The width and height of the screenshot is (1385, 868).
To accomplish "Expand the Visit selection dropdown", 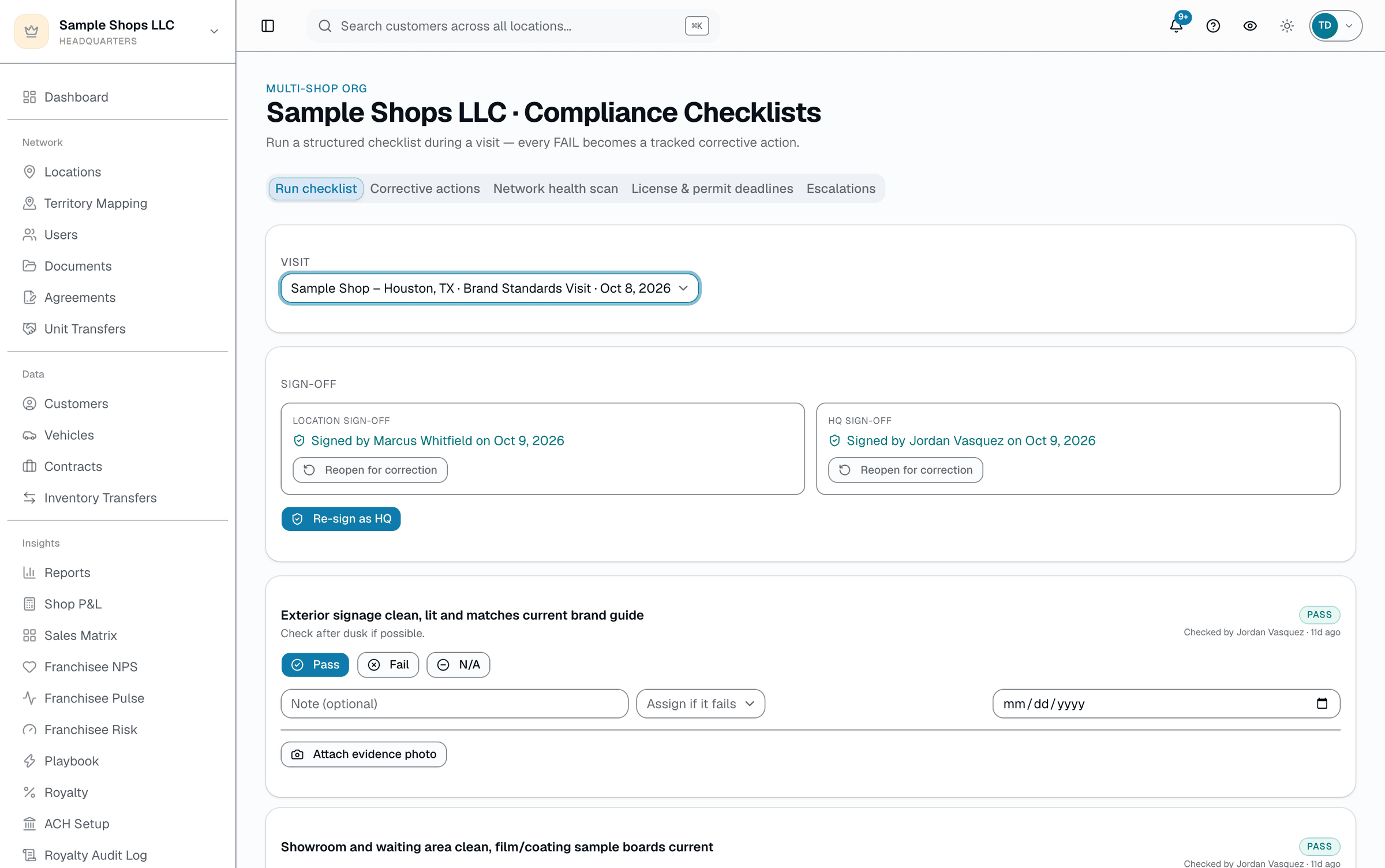I will (489, 288).
